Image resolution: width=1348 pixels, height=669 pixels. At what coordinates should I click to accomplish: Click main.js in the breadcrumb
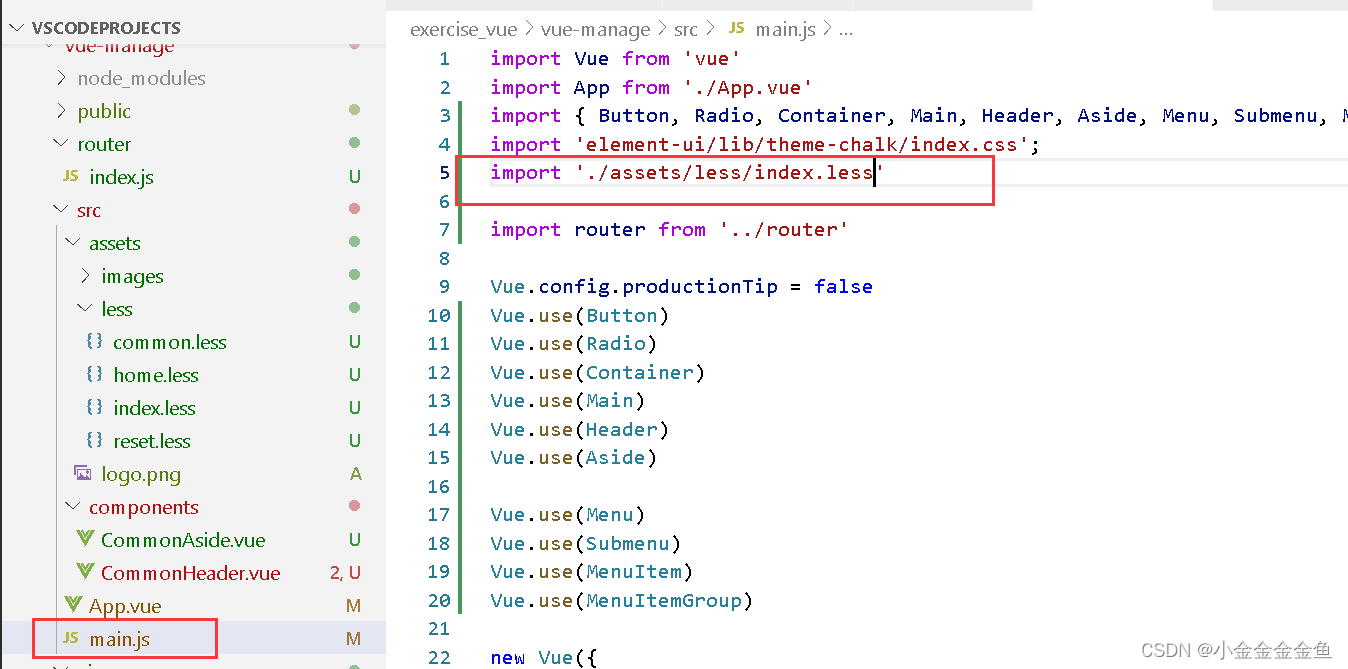786,29
